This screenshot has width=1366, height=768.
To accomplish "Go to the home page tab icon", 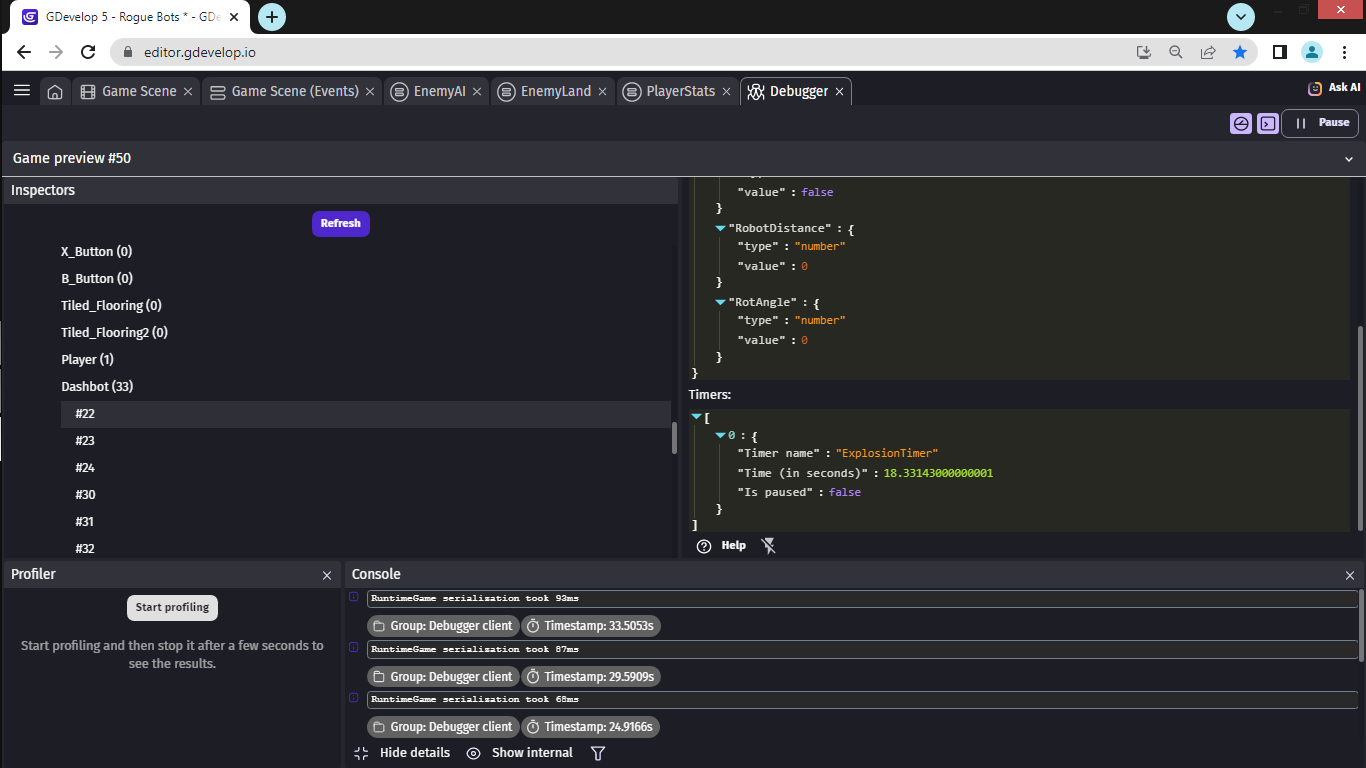I will [55, 92].
